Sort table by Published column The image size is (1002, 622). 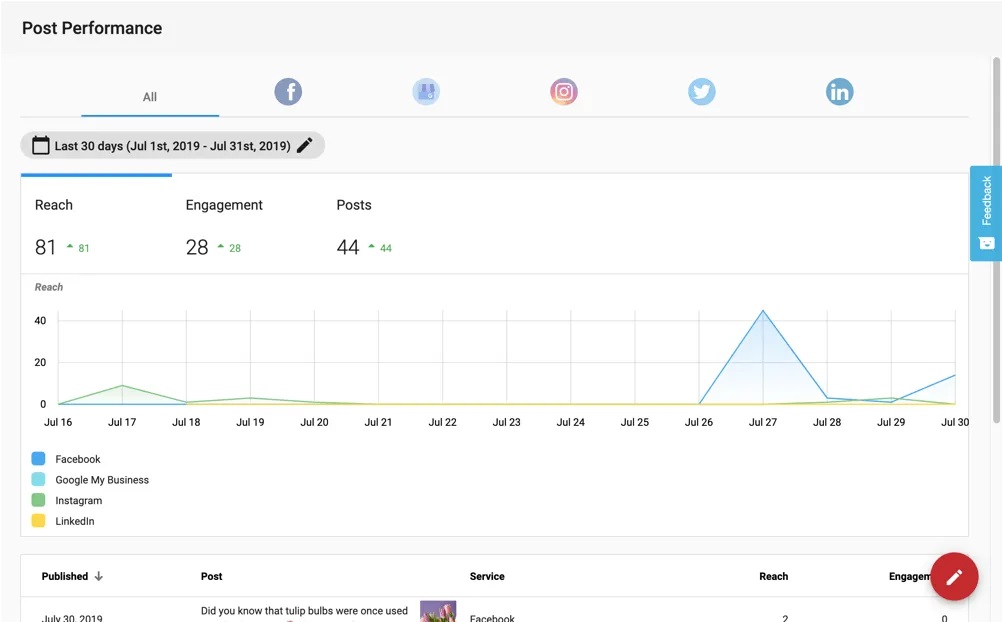tap(72, 576)
